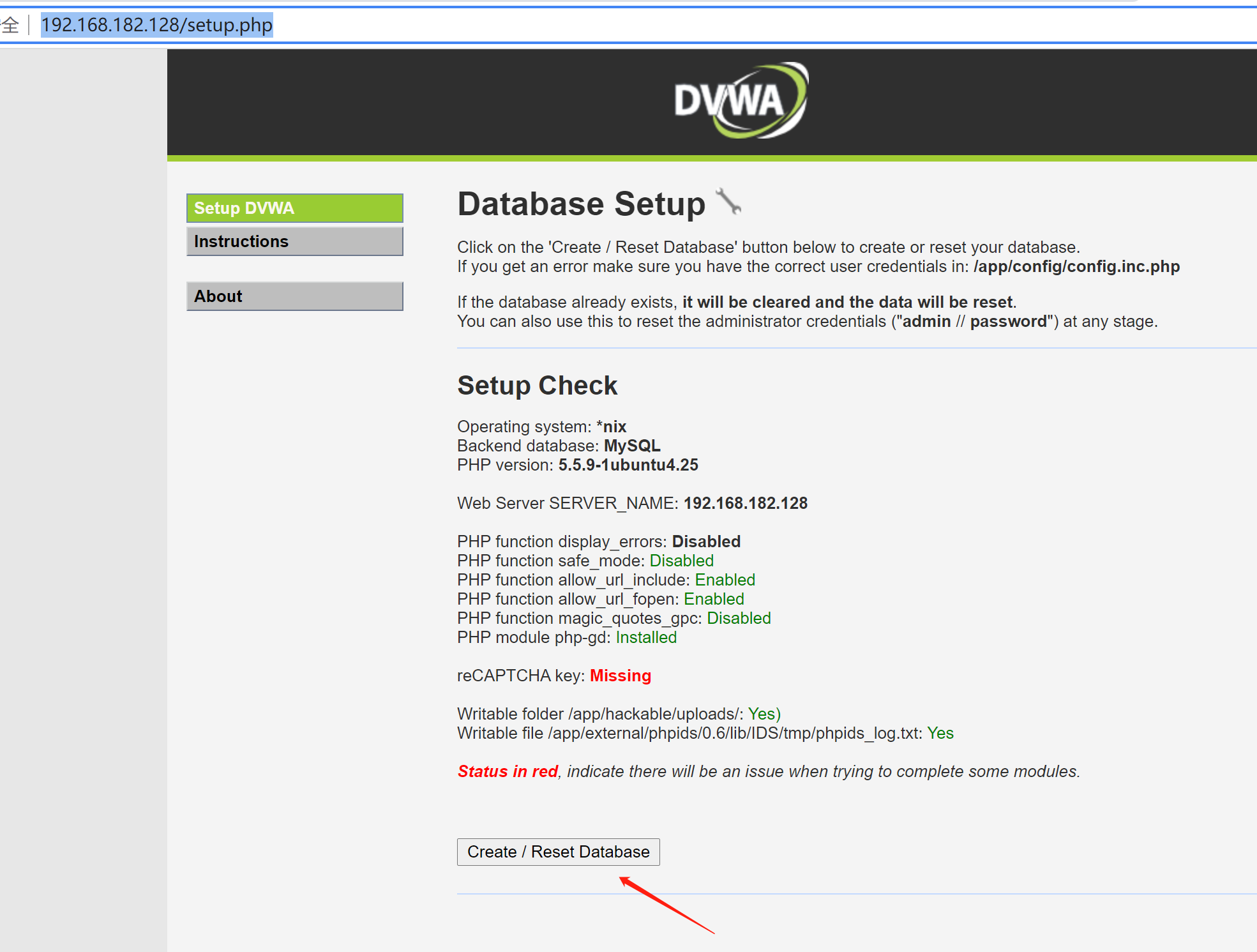Open the About menu item
The width and height of the screenshot is (1257, 952).
pyautogui.click(x=294, y=296)
